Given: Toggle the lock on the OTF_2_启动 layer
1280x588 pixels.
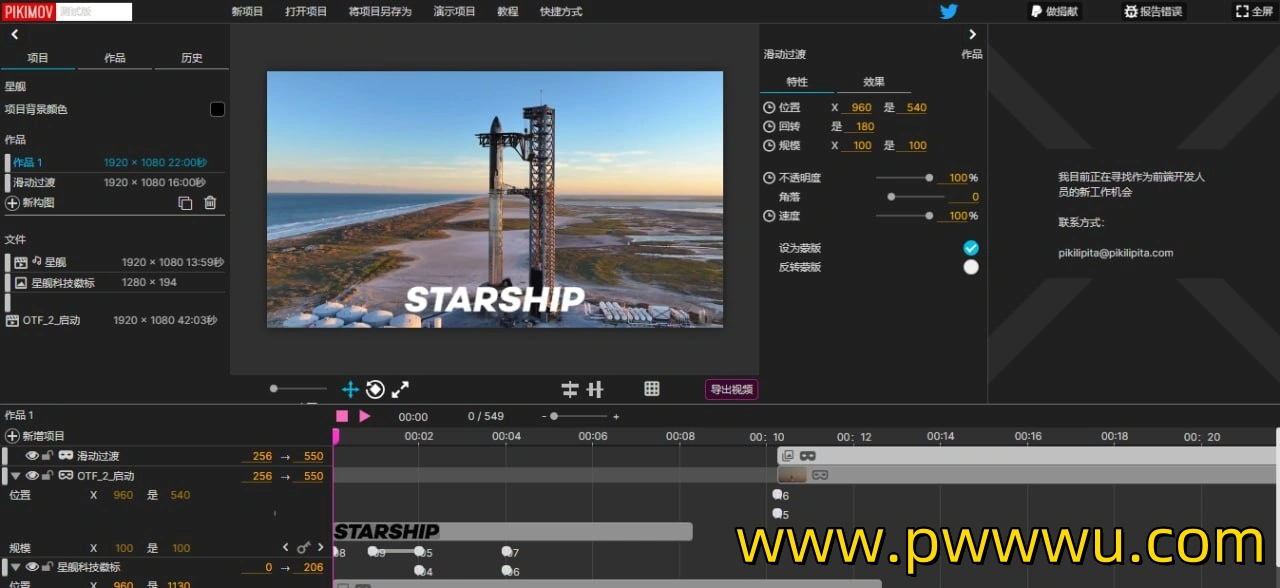Looking at the screenshot, I should pyautogui.click(x=47, y=476).
